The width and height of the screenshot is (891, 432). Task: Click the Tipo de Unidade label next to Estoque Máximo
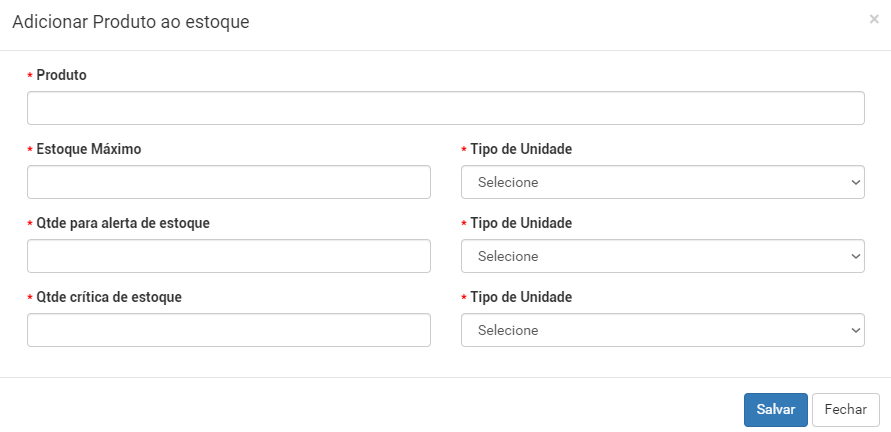521,149
